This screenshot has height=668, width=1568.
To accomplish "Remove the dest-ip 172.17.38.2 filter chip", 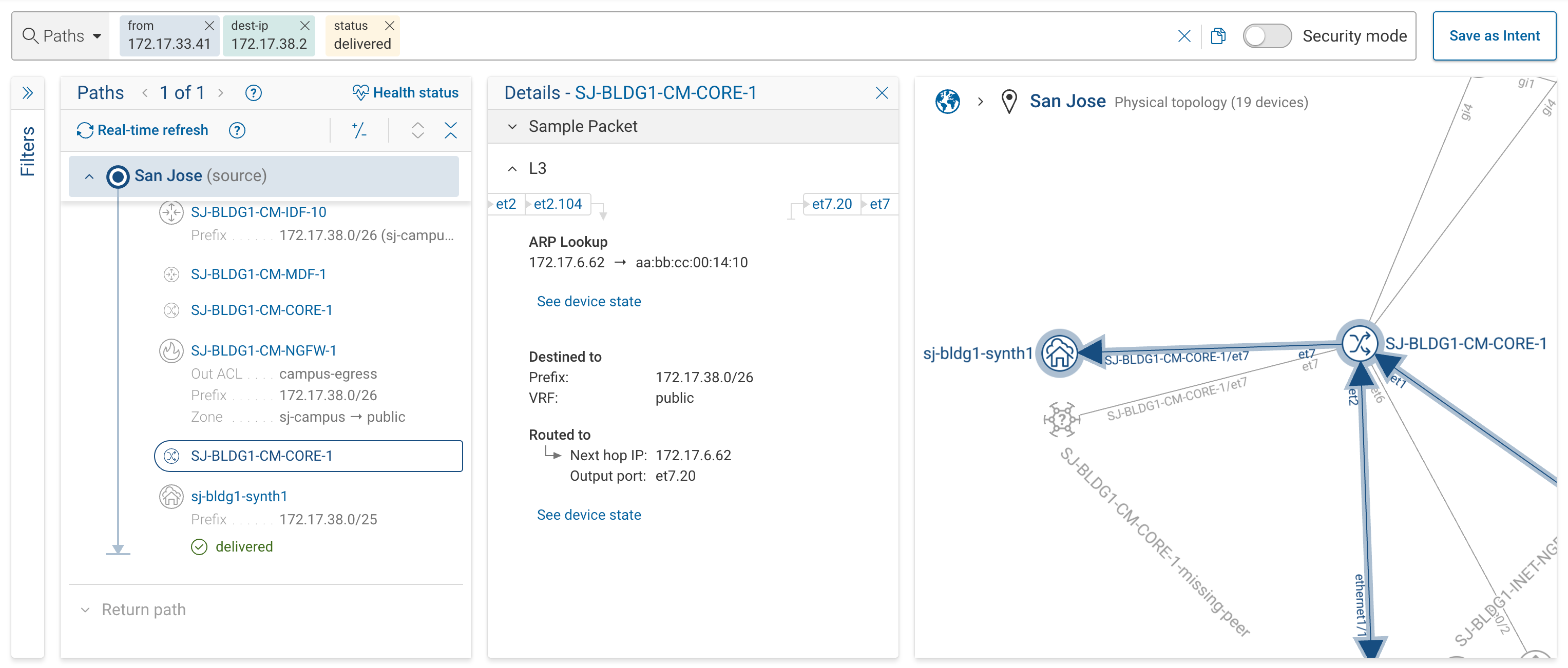I will tap(305, 26).
